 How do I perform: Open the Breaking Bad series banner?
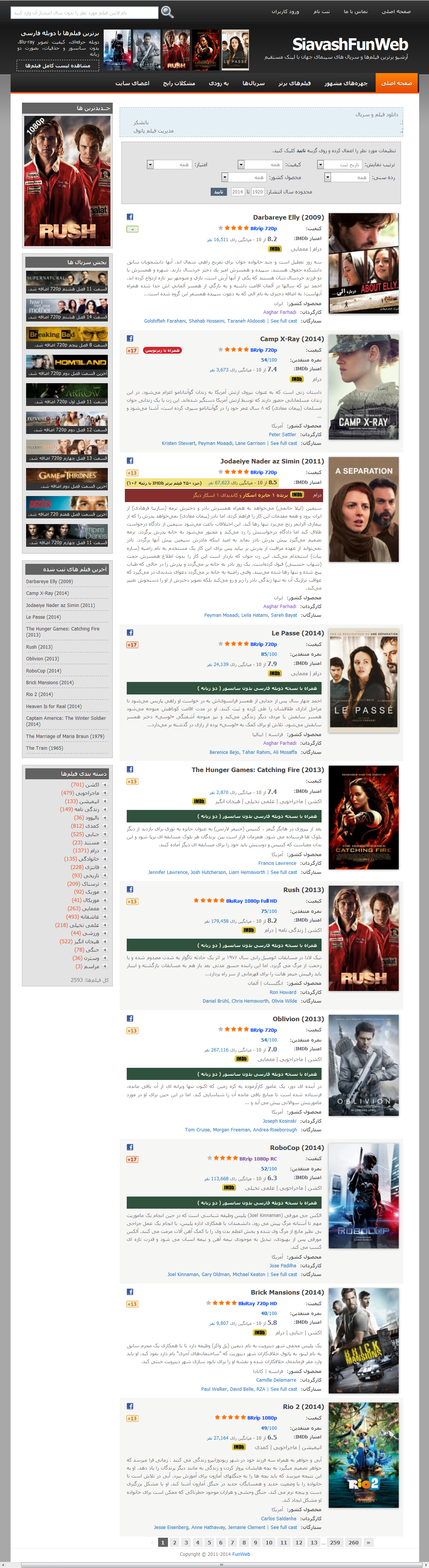pos(67,338)
